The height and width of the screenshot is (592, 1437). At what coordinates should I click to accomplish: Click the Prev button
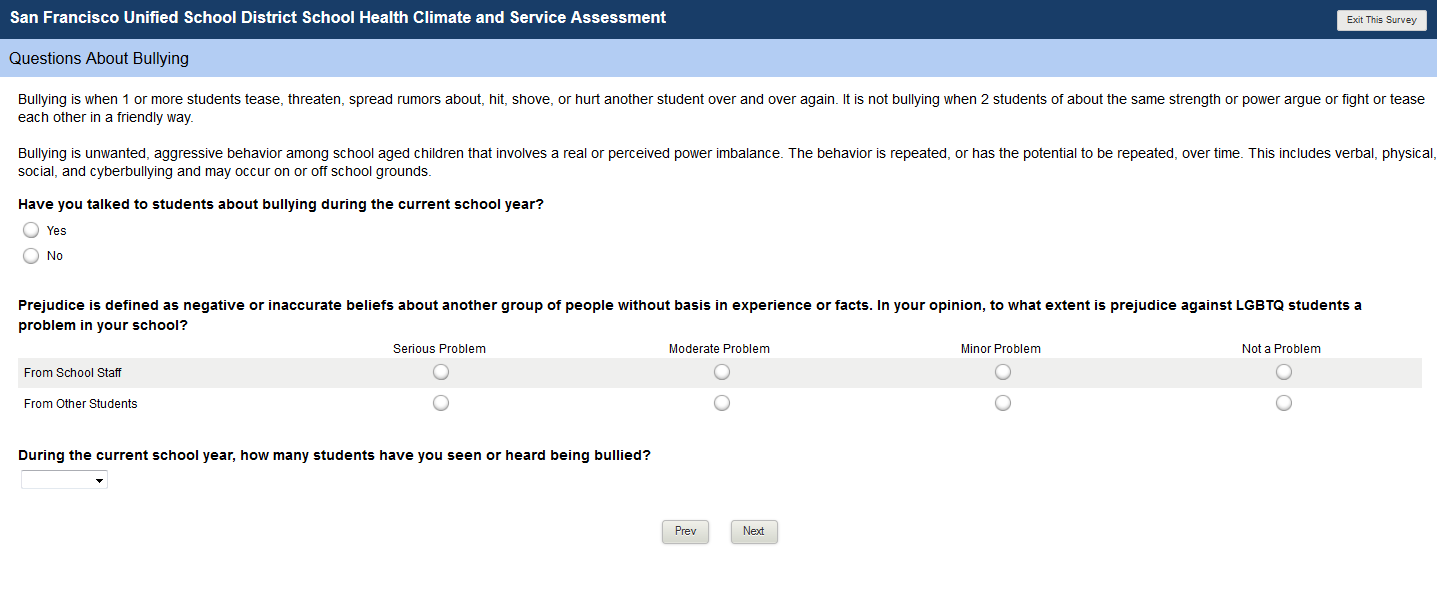point(685,532)
